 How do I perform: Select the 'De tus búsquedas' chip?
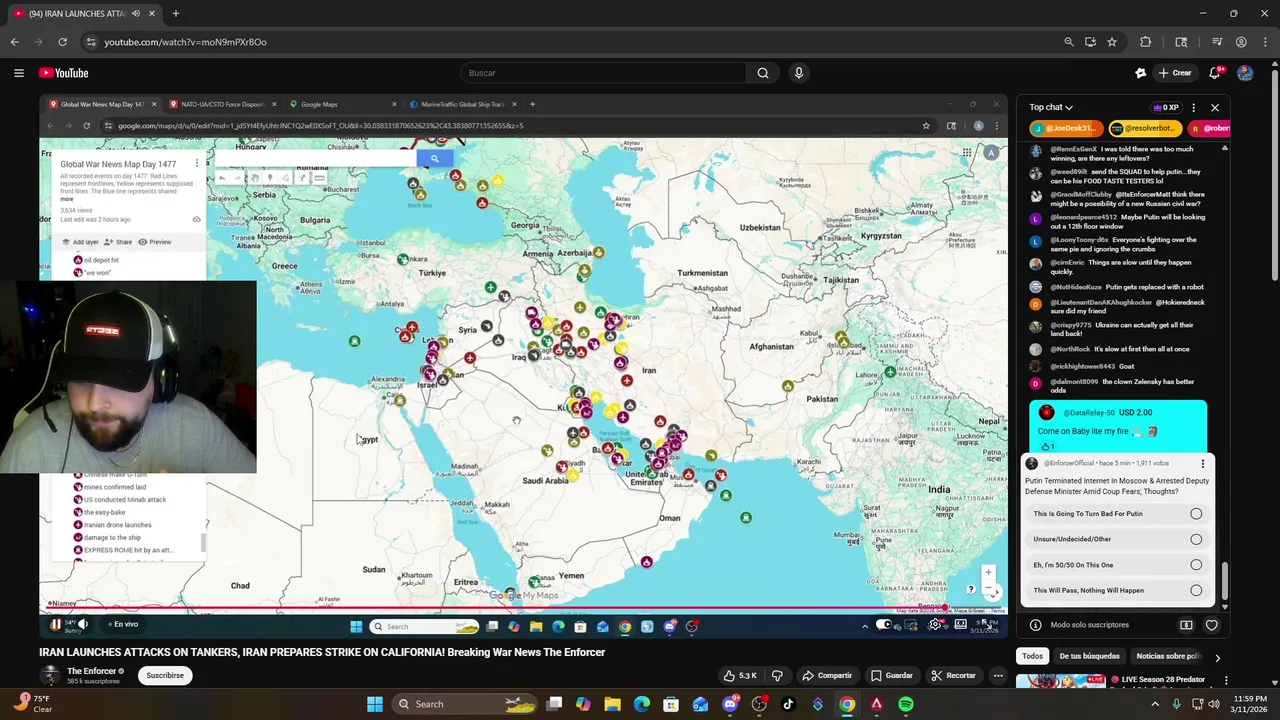click(1089, 656)
